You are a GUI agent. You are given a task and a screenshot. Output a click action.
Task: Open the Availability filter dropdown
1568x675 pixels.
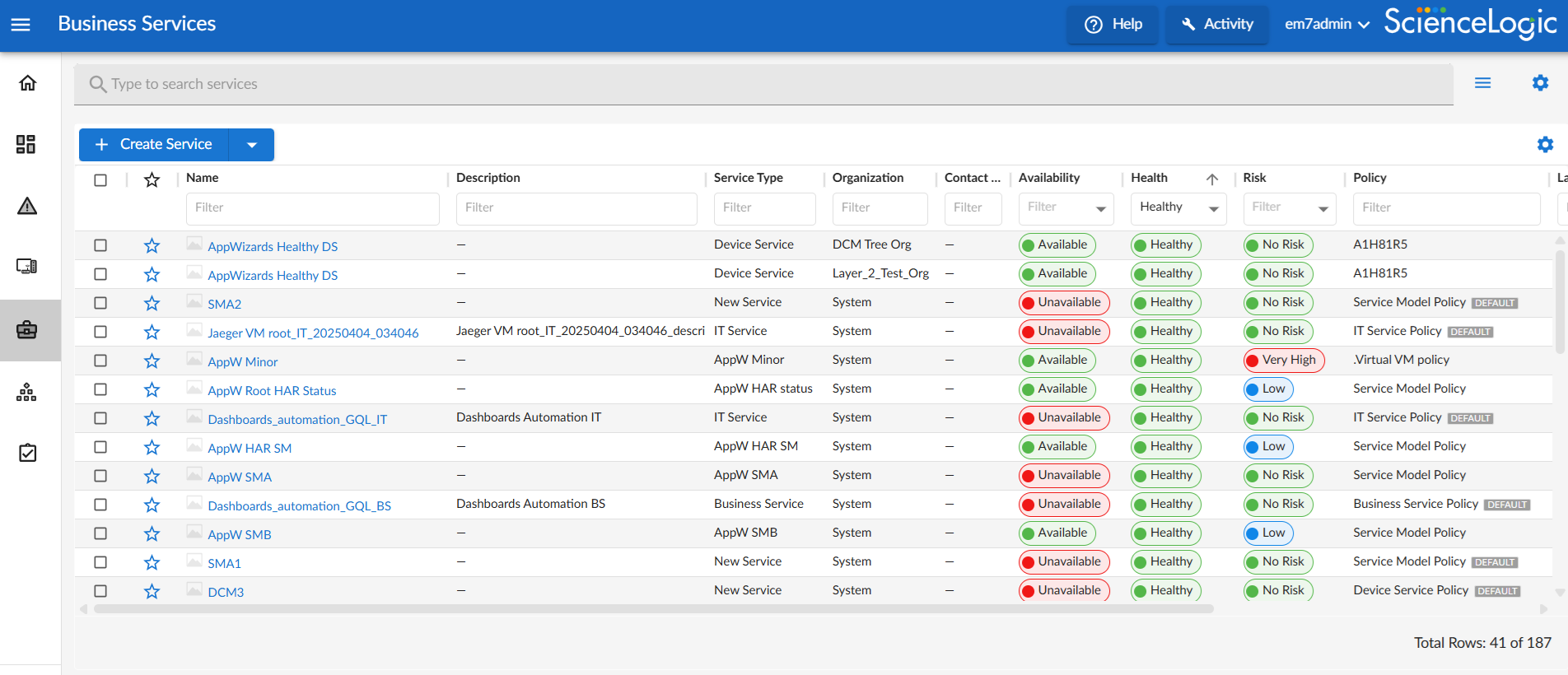[1066, 208]
